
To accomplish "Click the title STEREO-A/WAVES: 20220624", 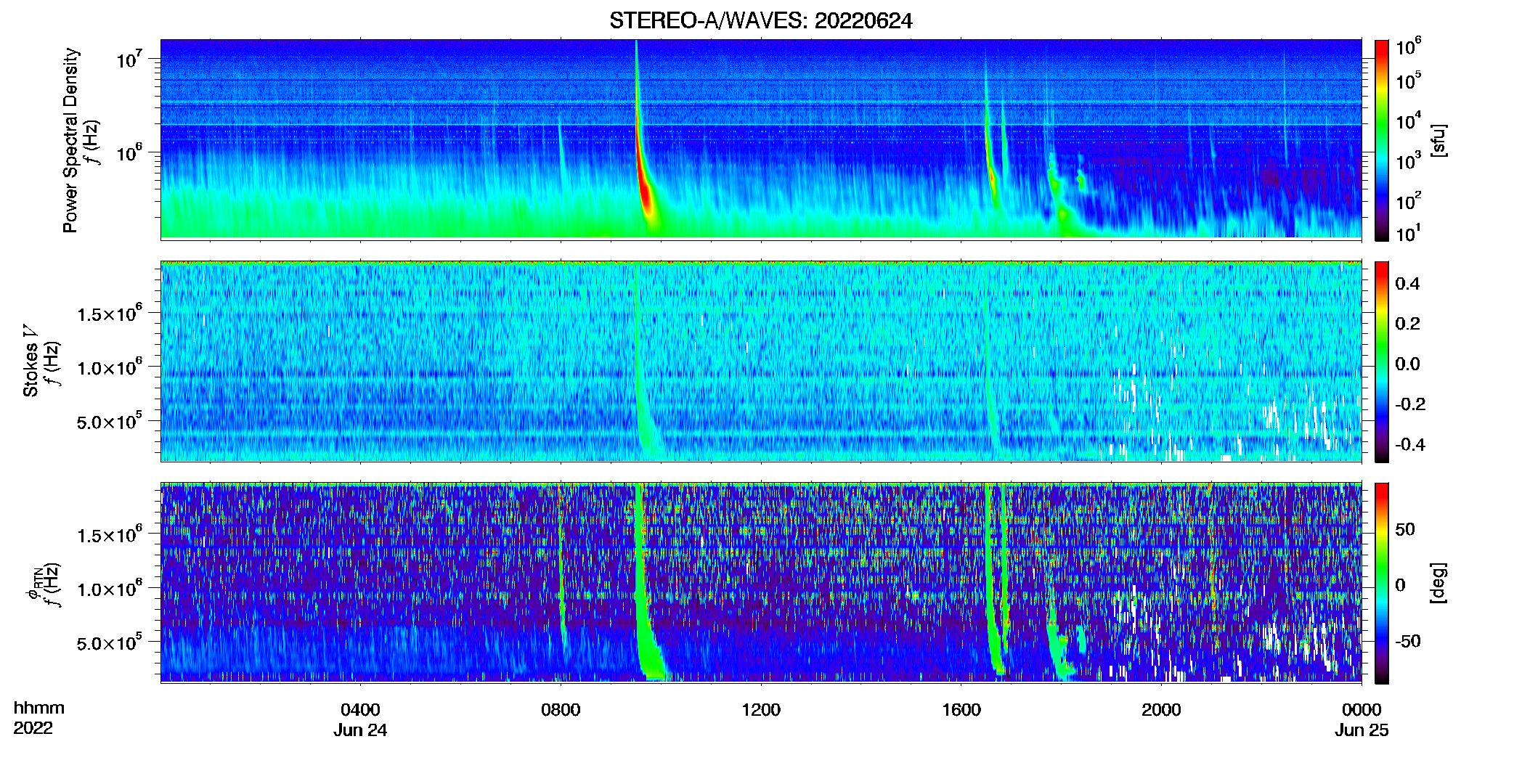I will pos(760,20).
